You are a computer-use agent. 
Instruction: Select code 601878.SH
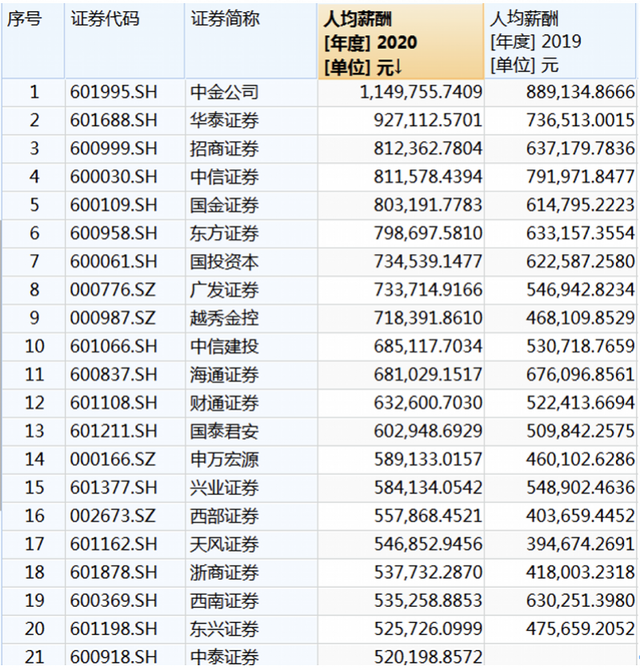pyautogui.click(x=125, y=572)
